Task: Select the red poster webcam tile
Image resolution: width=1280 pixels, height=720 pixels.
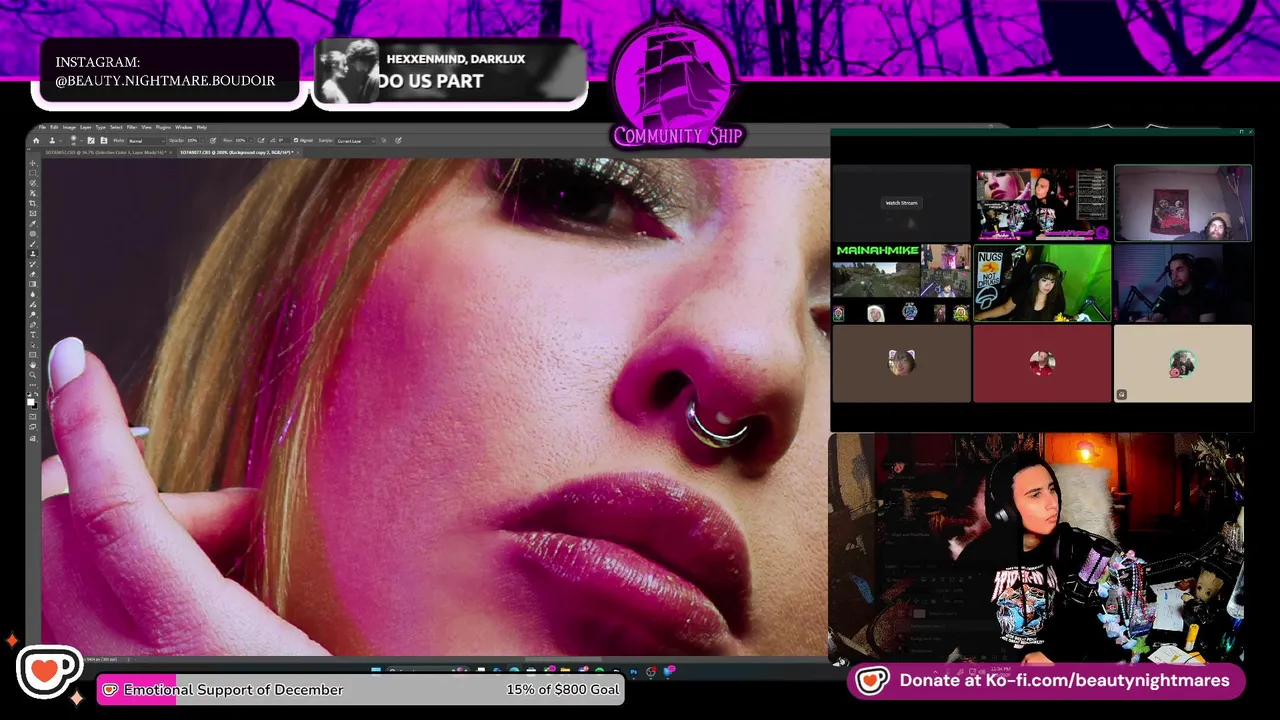Action: [x=1183, y=204]
